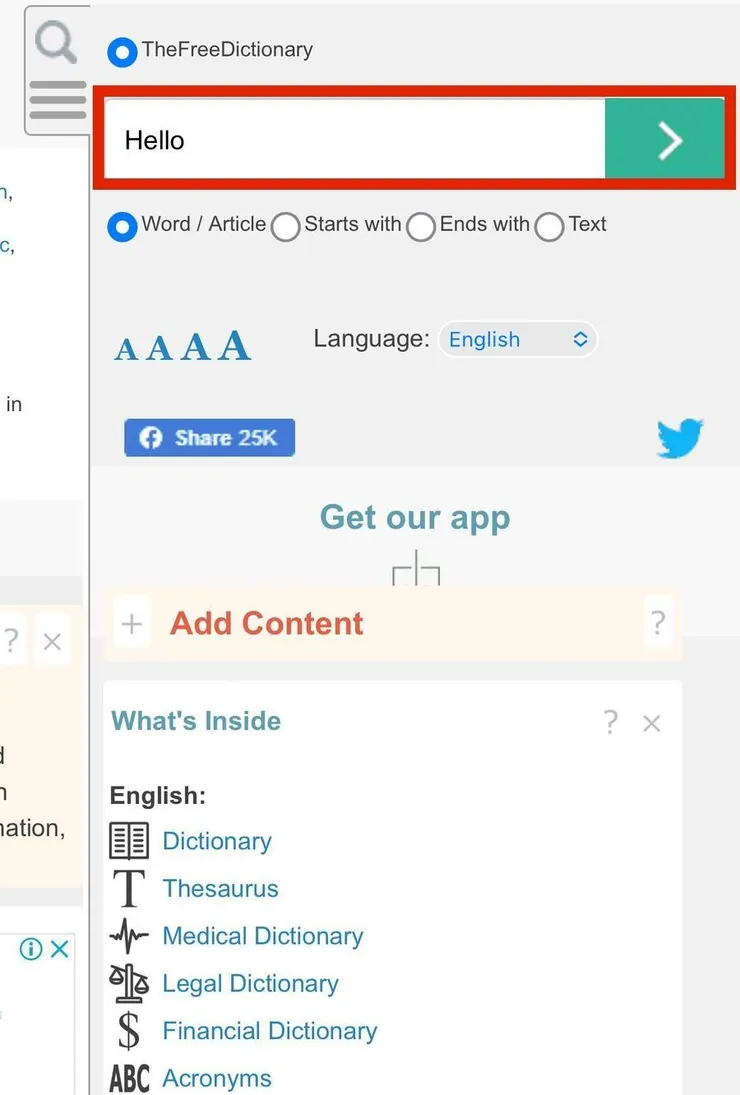This screenshot has width=740, height=1095.
Task: Open the hamburger menu icon
Action: 58,100
